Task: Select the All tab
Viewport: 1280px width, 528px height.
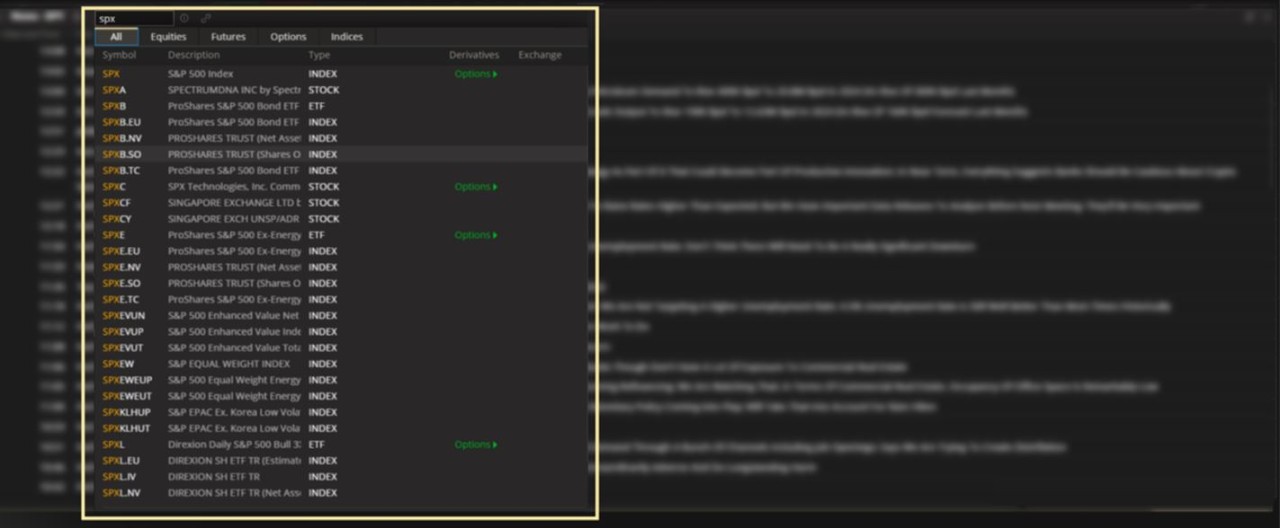Action: (x=117, y=37)
